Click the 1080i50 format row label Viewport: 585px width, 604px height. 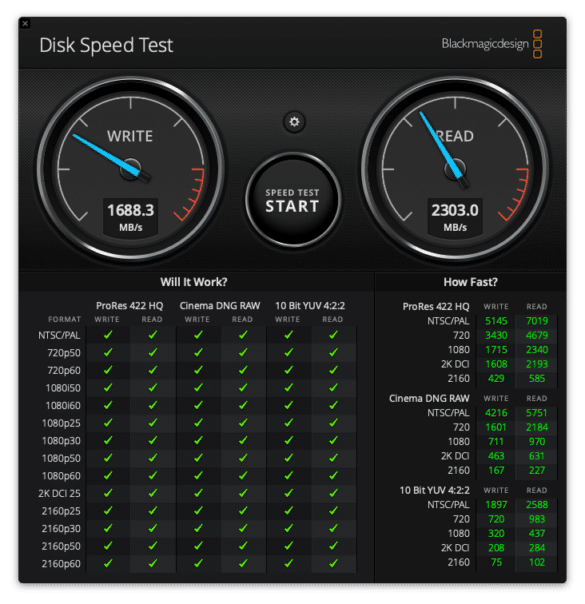[63, 388]
